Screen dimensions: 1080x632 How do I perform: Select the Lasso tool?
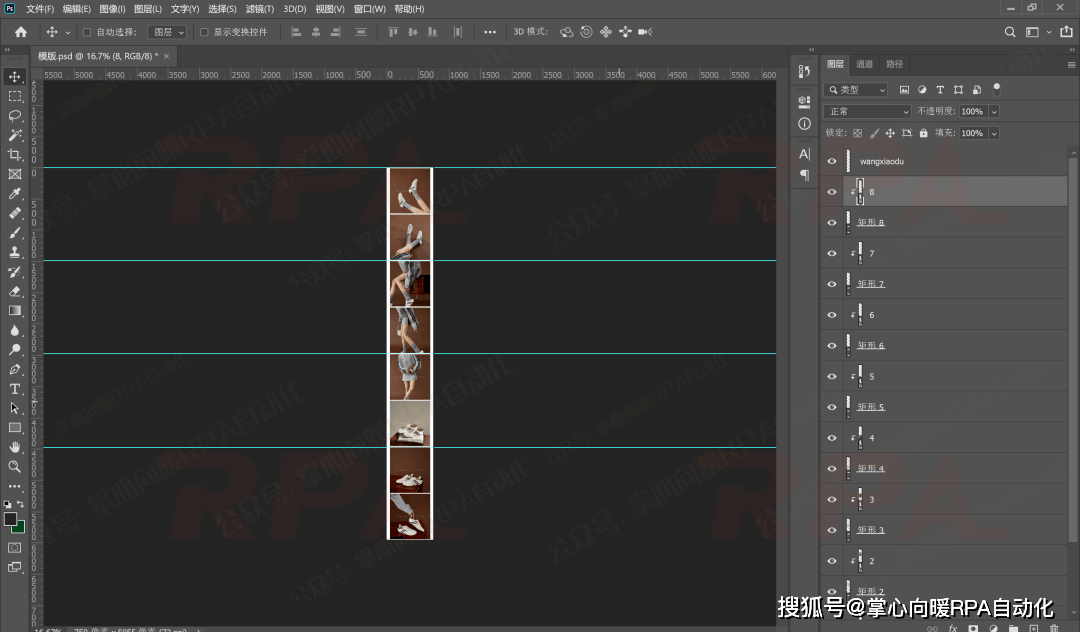pos(15,116)
